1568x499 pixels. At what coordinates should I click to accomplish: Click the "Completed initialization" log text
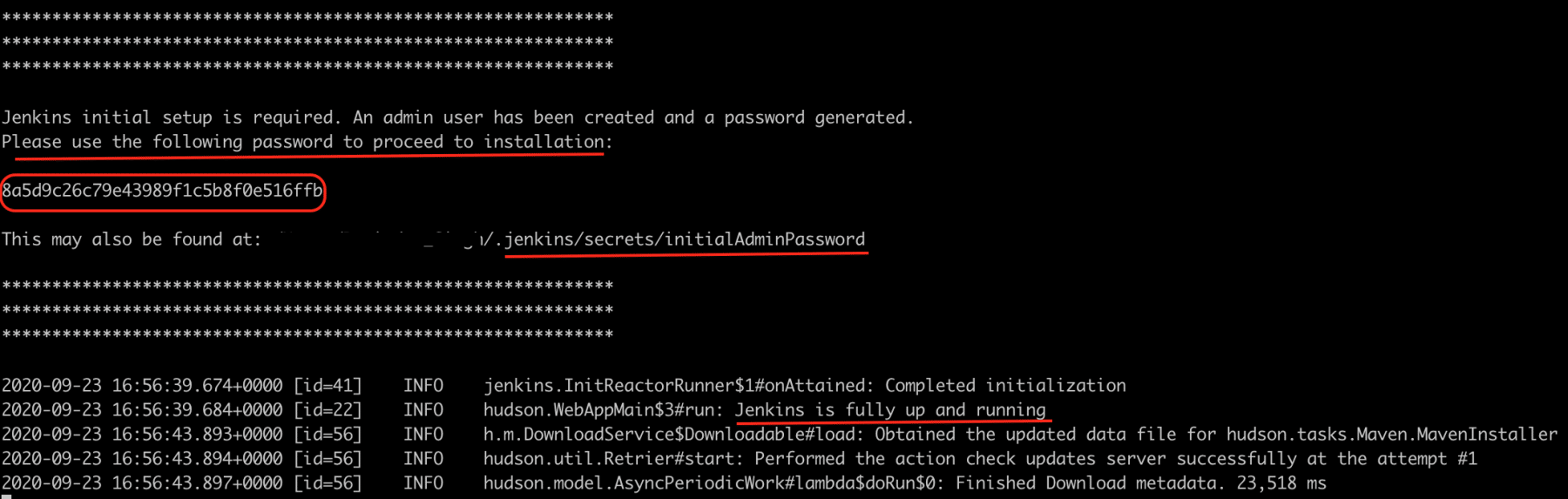coord(1005,386)
